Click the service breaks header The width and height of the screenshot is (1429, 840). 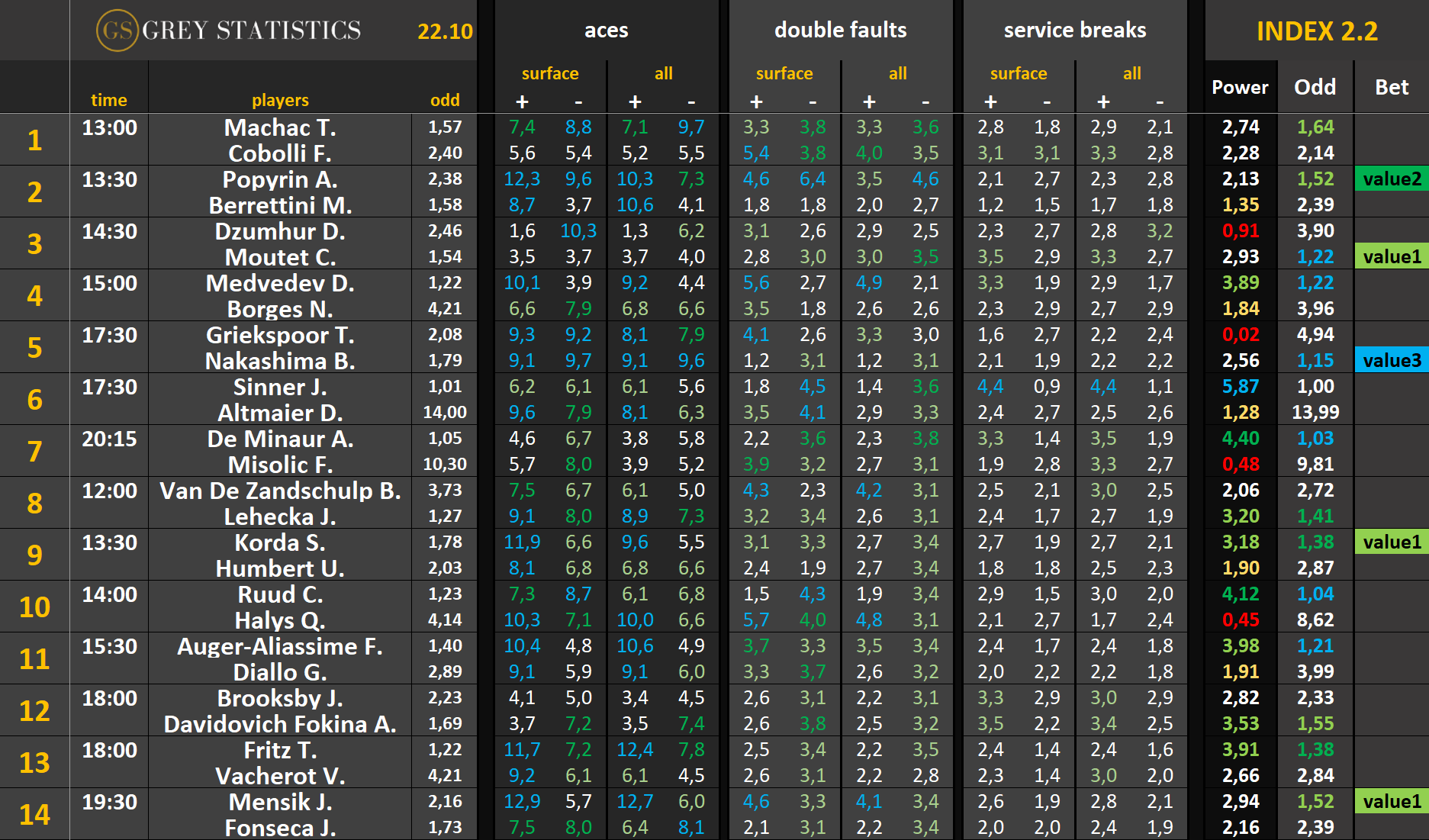(x=1074, y=31)
